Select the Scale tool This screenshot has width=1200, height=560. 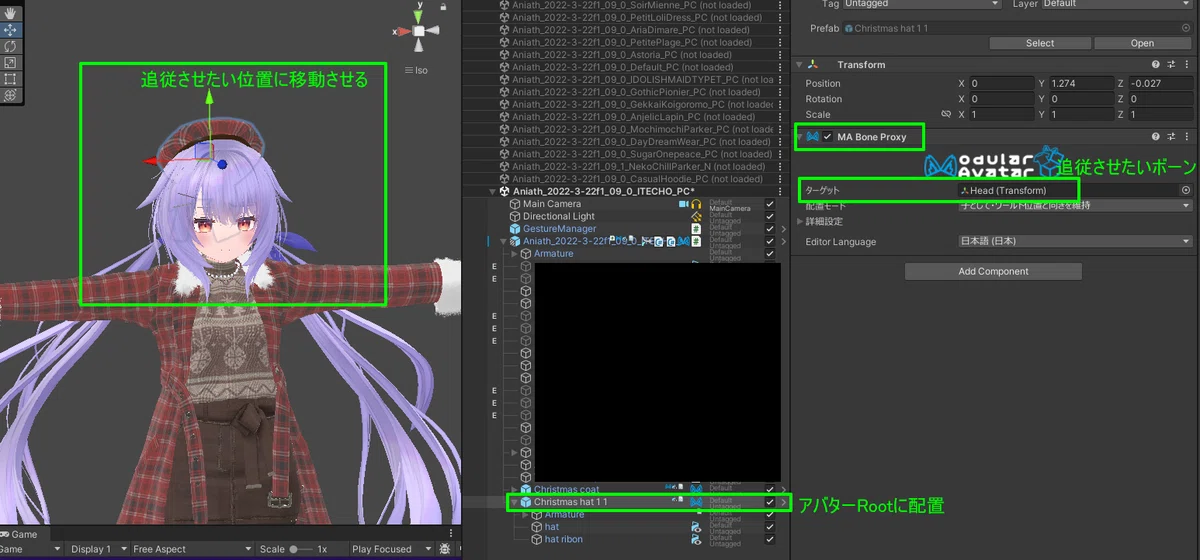[10, 62]
